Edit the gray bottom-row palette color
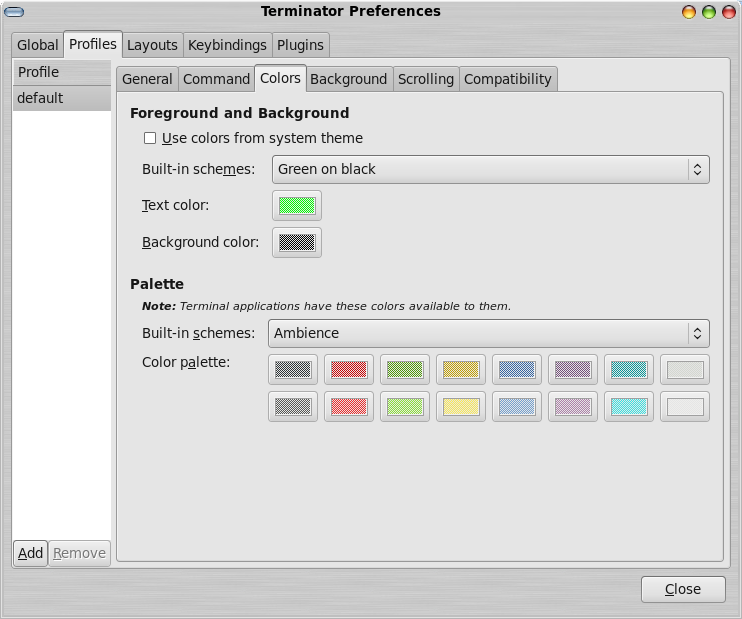The width and height of the screenshot is (742, 619). coord(293,407)
